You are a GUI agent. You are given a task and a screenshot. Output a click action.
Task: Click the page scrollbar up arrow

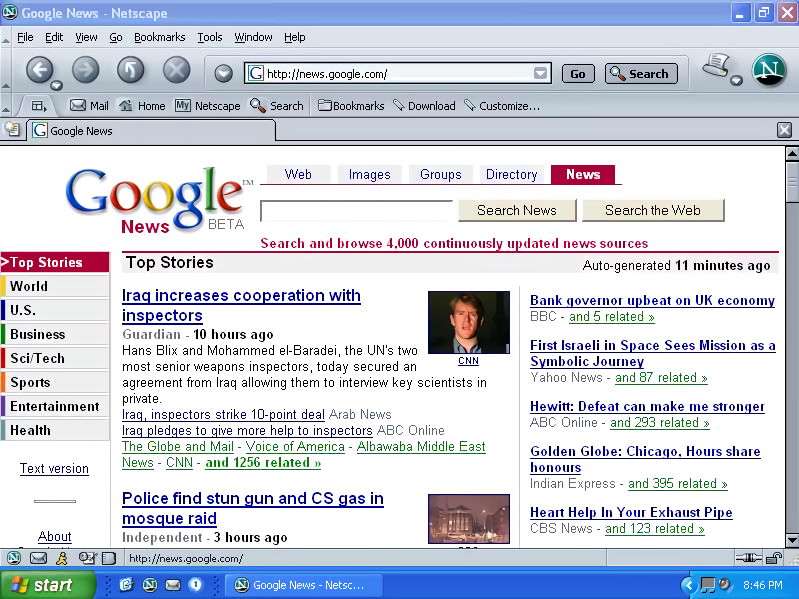[792, 153]
